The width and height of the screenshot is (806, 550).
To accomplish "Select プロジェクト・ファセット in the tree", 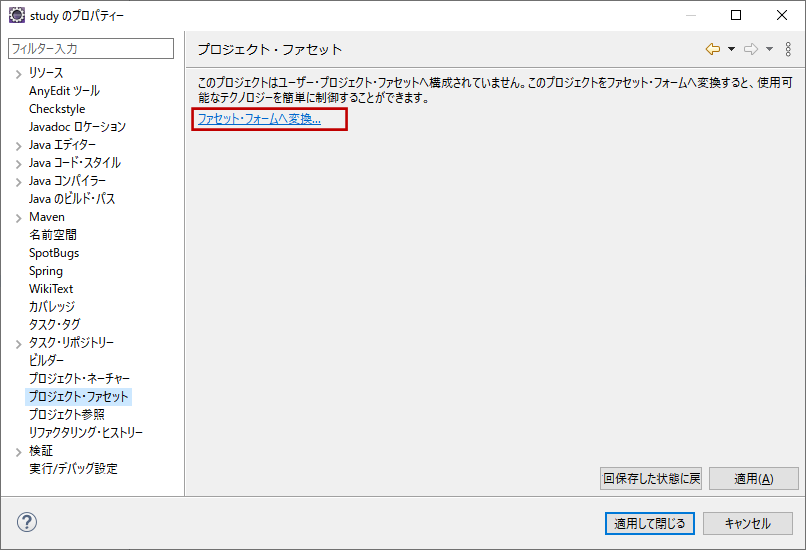I will pyautogui.click(x=78, y=397).
